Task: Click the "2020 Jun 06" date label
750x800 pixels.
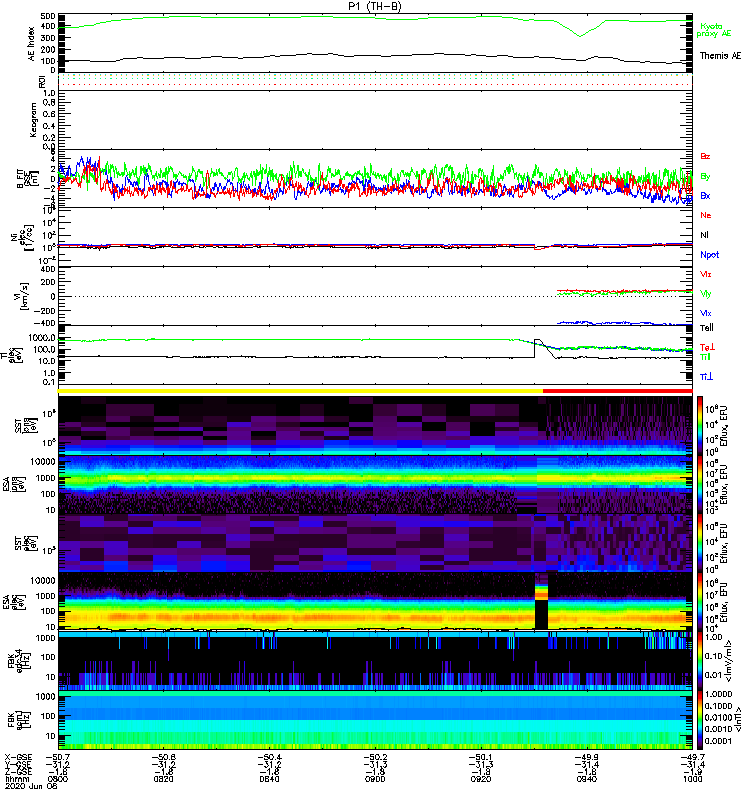Action: pos(31,786)
